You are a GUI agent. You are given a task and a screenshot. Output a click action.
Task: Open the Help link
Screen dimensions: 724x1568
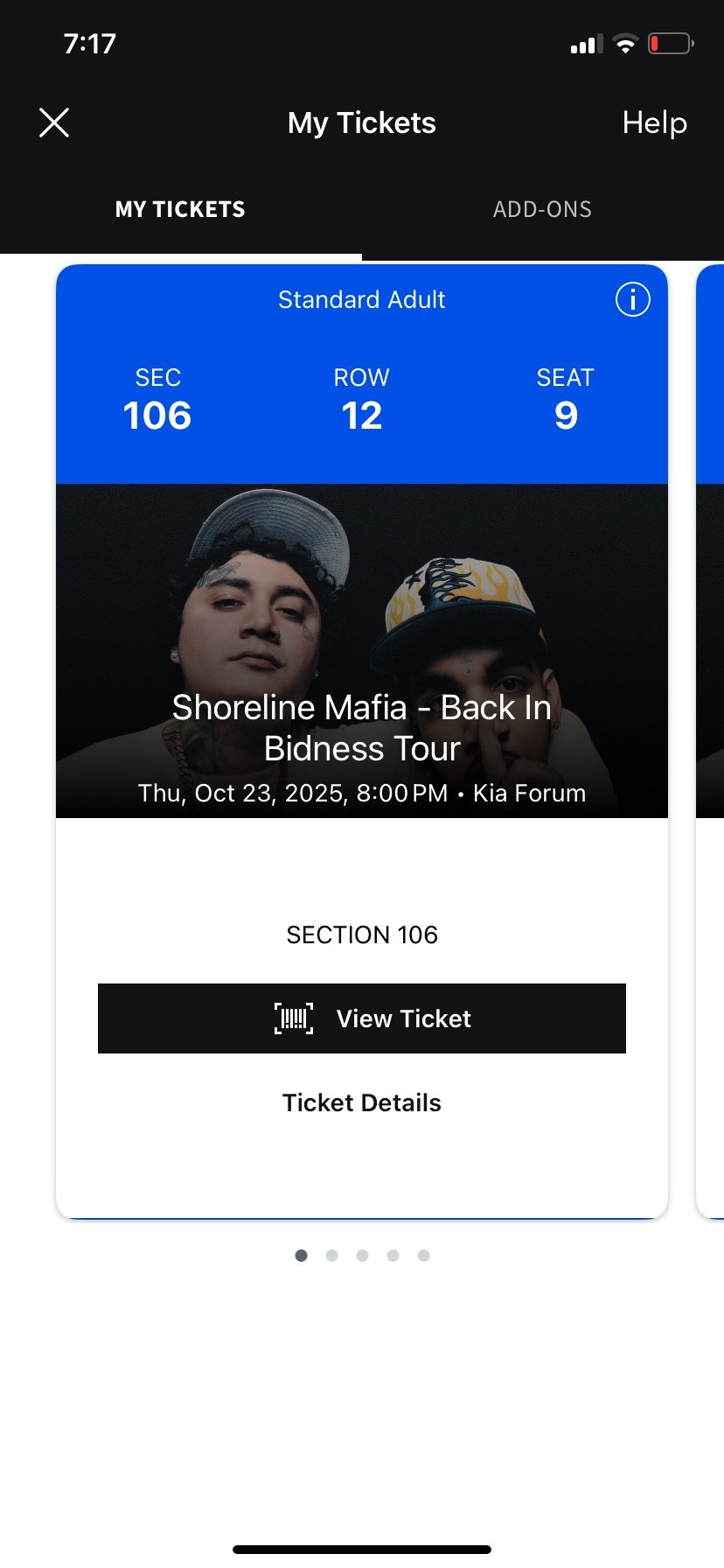click(654, 123)
